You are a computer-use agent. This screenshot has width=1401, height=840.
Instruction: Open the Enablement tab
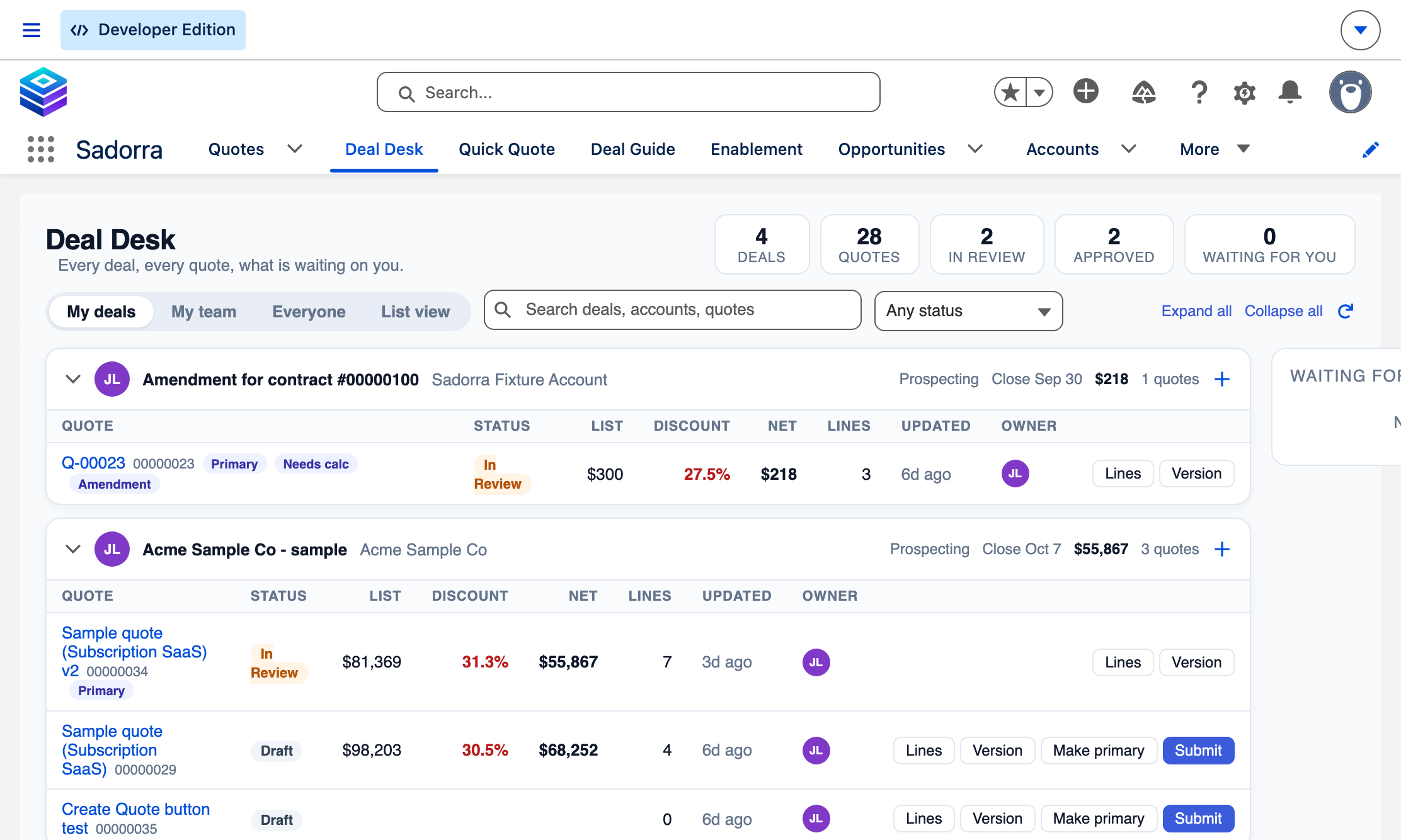[757, 149]
